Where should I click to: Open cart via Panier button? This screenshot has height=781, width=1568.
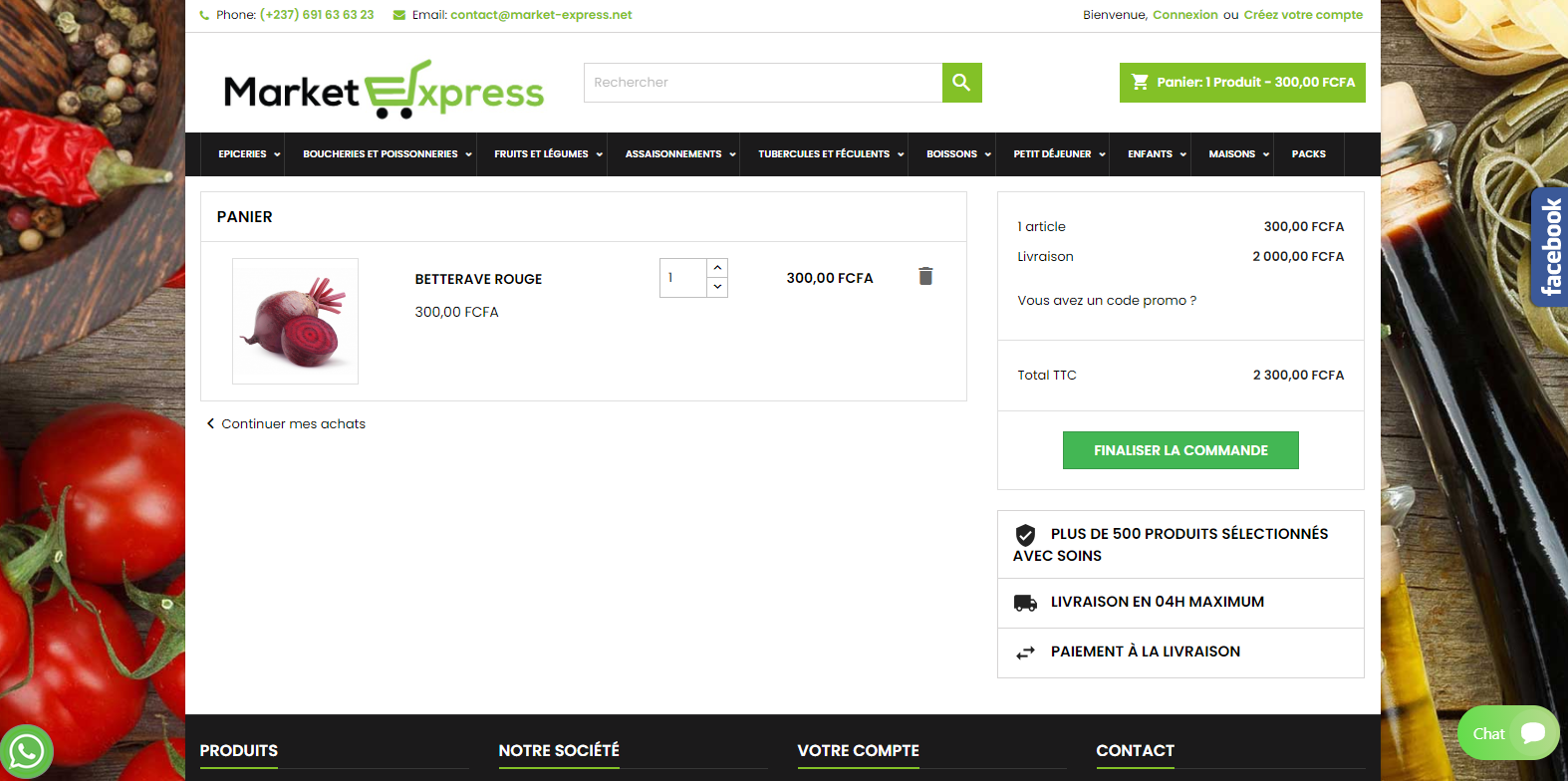[x=1242, y=83]
